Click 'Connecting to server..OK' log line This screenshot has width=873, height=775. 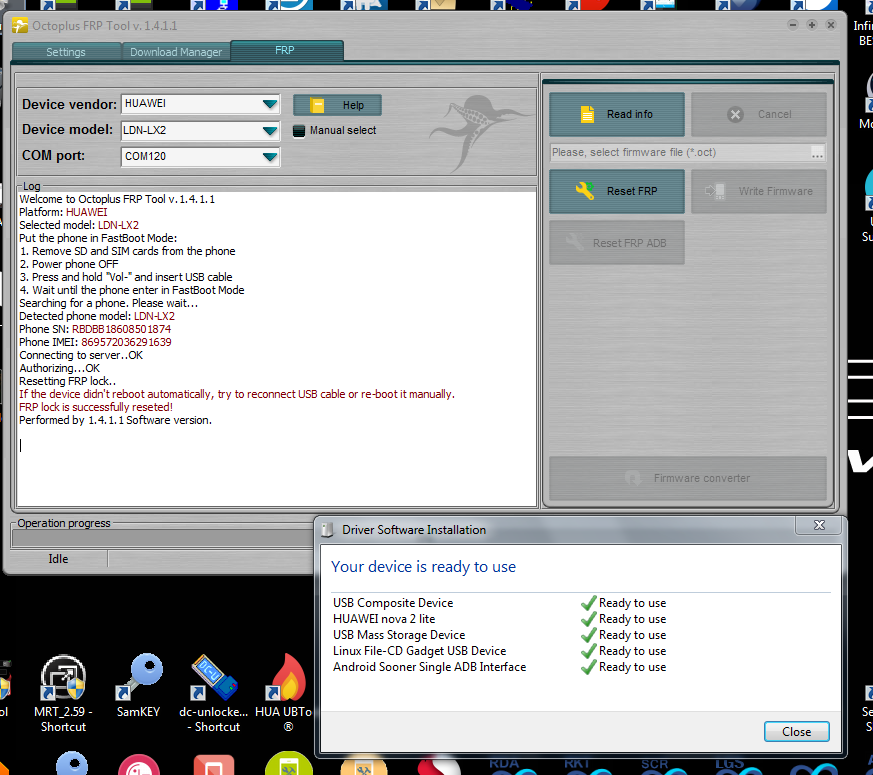81,355
